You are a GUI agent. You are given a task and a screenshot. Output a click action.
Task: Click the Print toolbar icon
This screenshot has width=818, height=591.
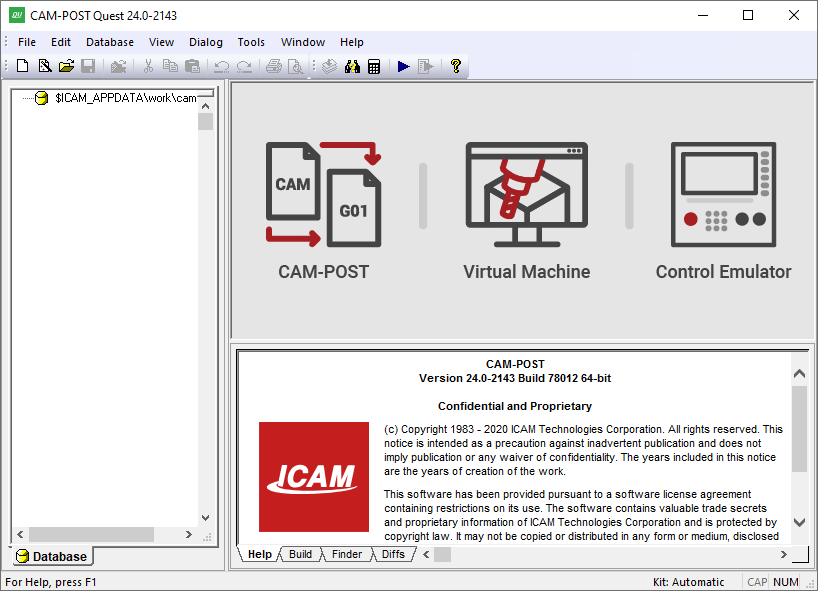274,66
